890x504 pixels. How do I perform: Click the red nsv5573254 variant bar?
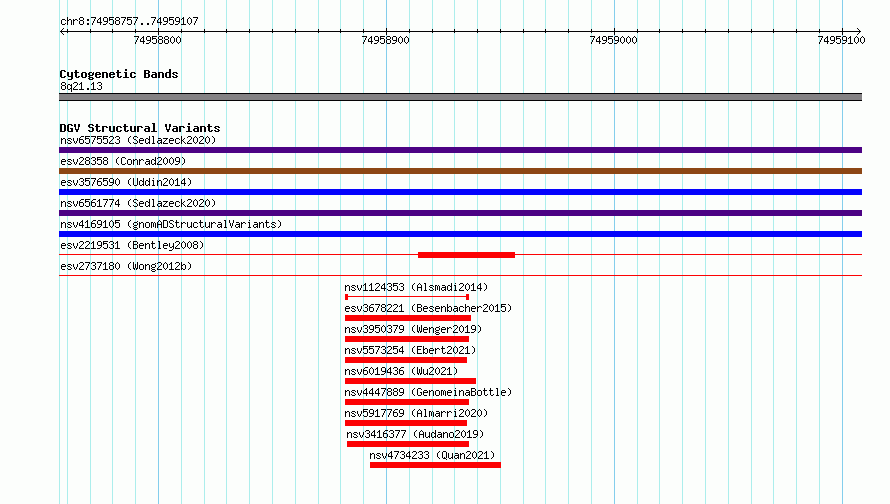coord(406,360)
